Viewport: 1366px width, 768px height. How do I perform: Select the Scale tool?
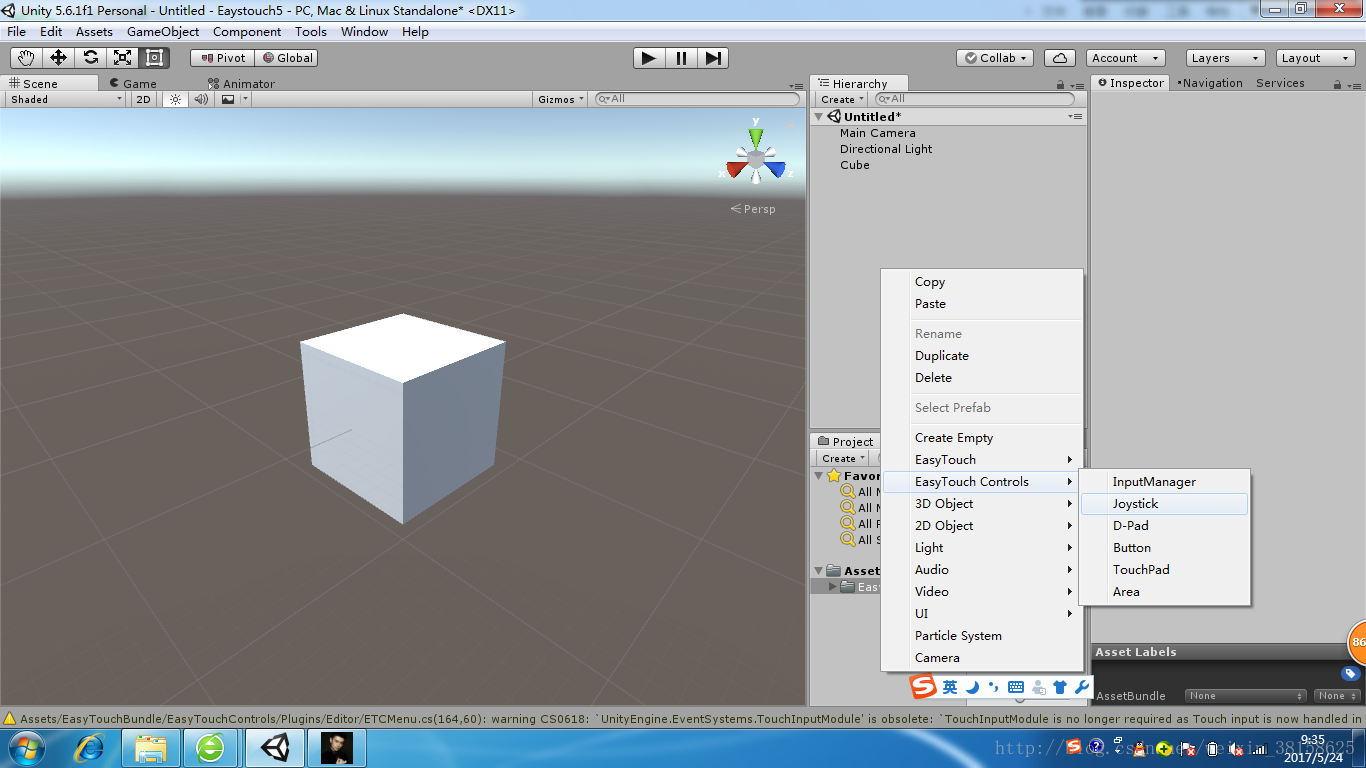point(122,58)
